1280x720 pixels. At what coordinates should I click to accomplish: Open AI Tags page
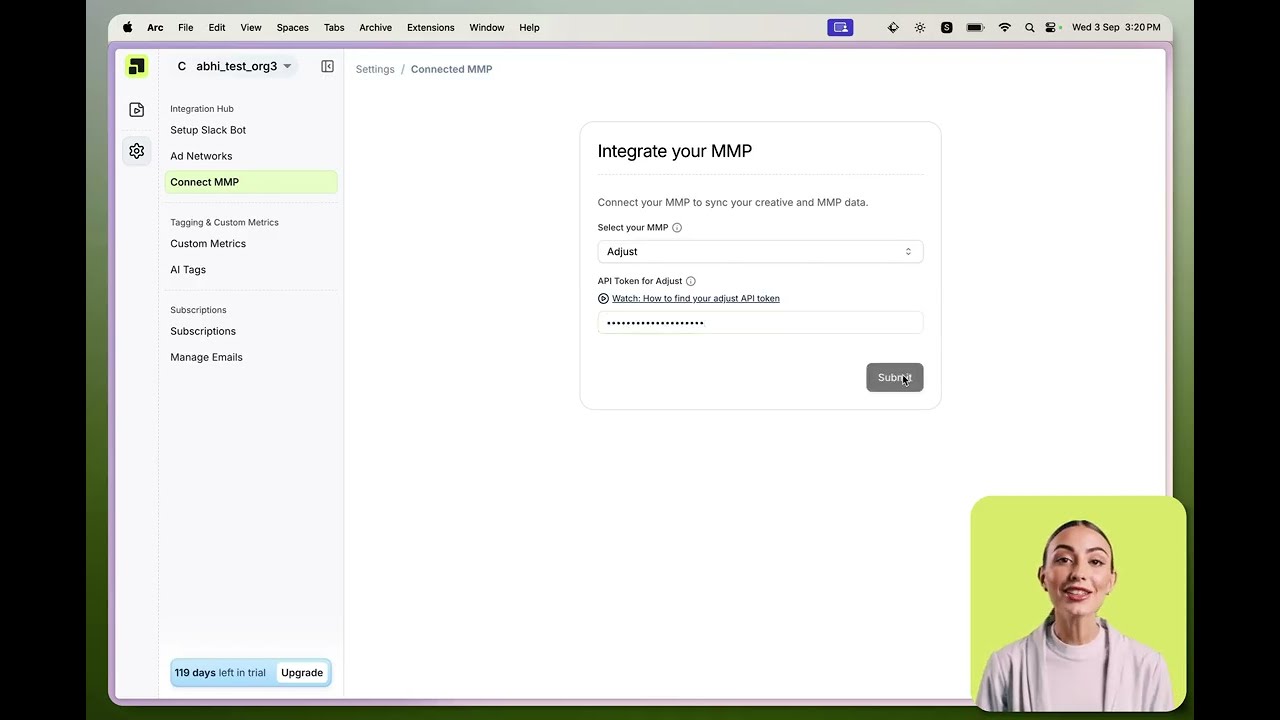click(x=188, y=270)
